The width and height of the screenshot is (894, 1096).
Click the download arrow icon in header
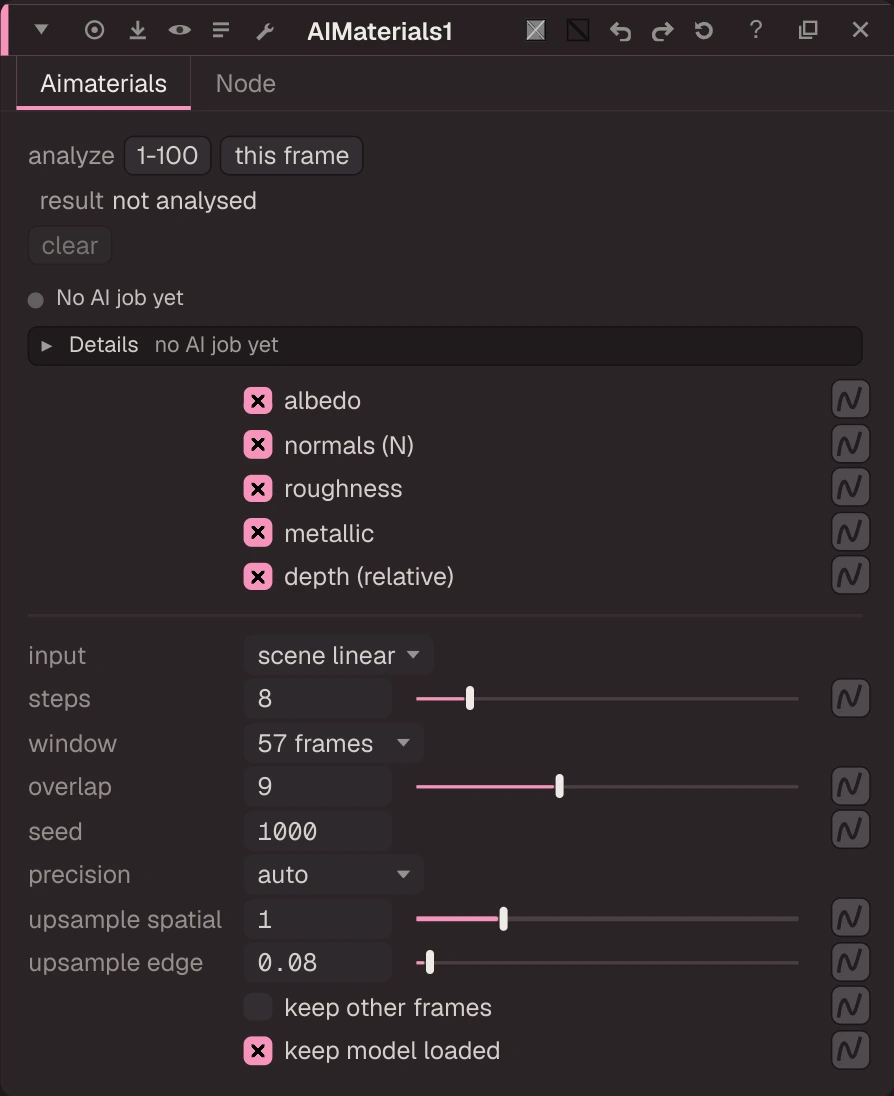click(x=138, y=30)
